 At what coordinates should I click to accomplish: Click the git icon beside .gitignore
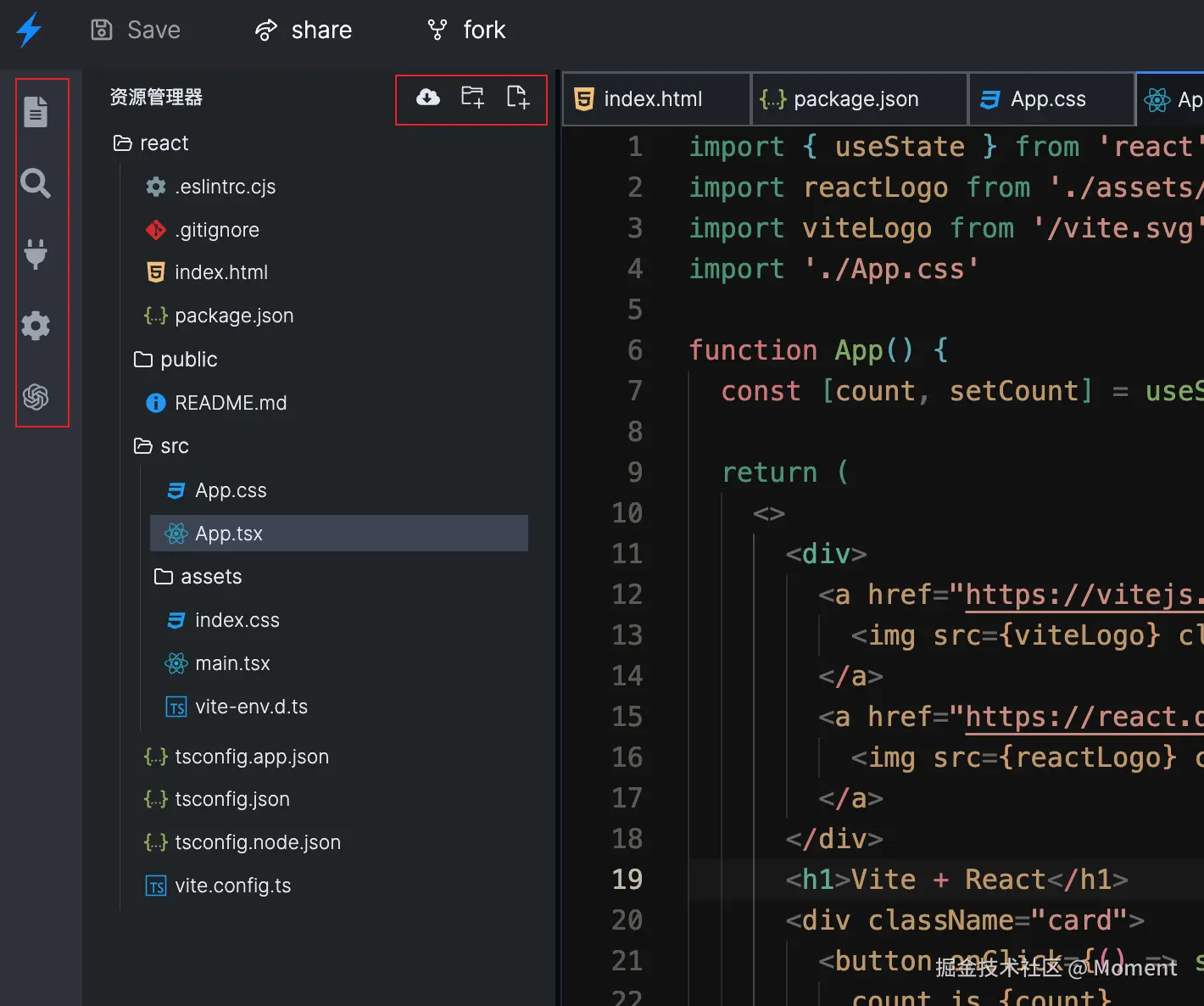156,230
